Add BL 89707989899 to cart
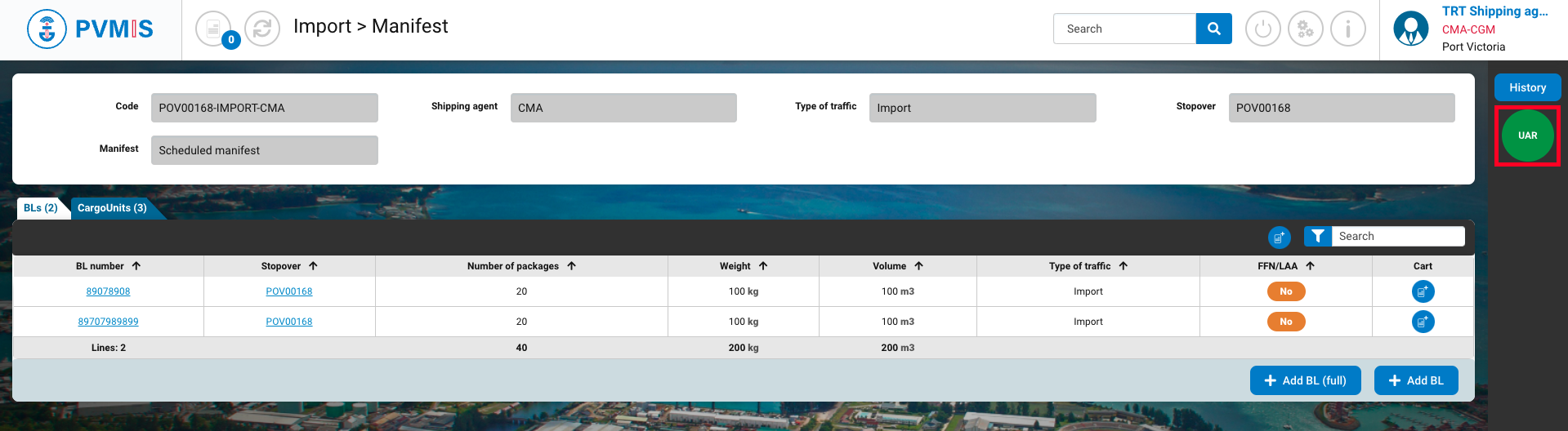The image size is (1568, 431). (x=1423, y=322)
